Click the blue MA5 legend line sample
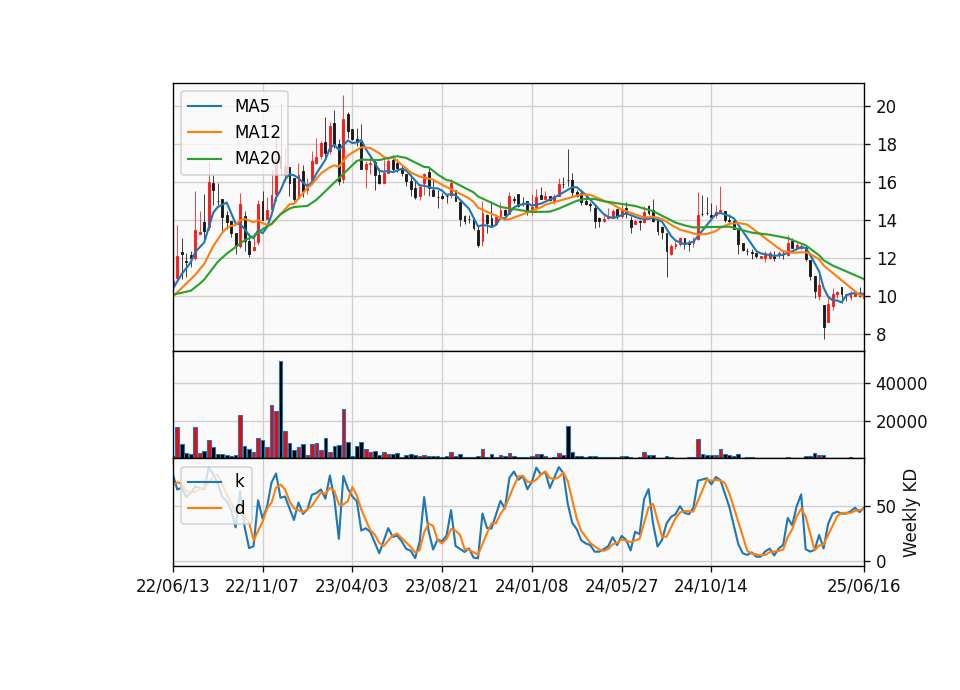960x690 pixels. 204,107
